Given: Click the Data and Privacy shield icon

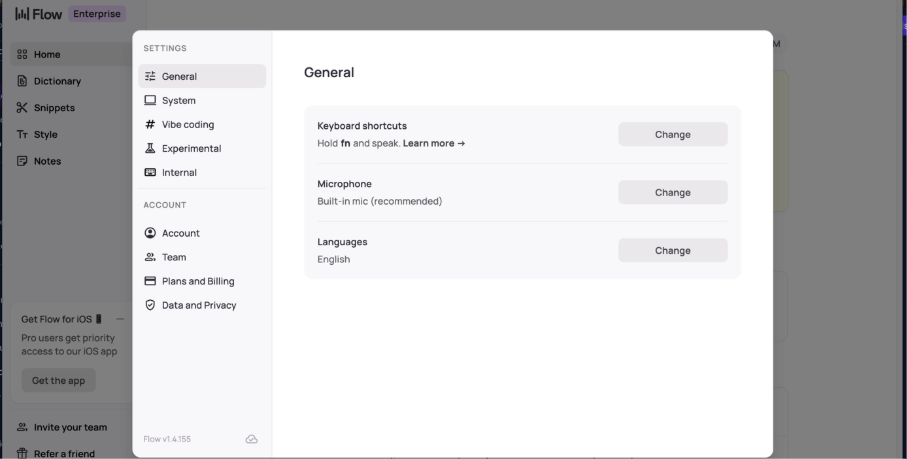Looking at the screenshot, I should pos(150,305).
